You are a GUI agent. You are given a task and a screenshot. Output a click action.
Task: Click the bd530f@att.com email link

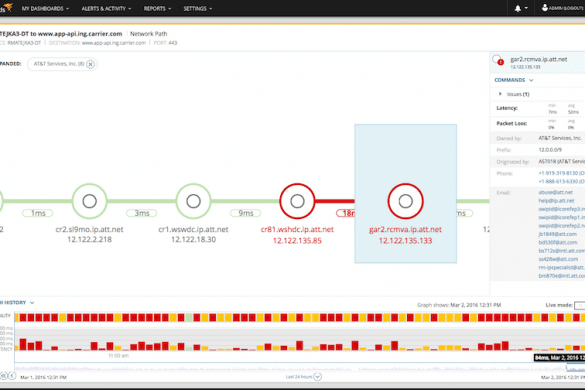click(x=557, y=242)
